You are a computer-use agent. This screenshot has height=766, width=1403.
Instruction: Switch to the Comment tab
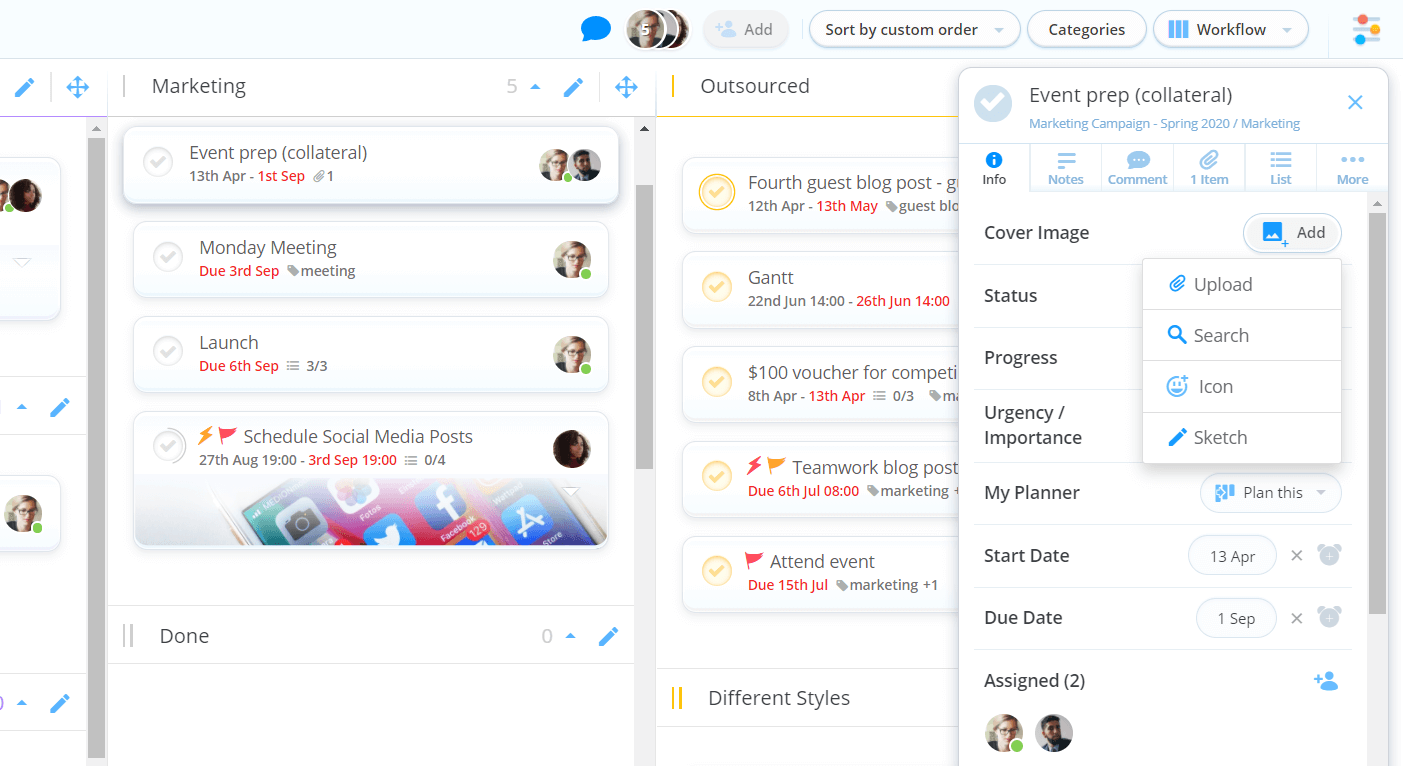(1137, 169)
